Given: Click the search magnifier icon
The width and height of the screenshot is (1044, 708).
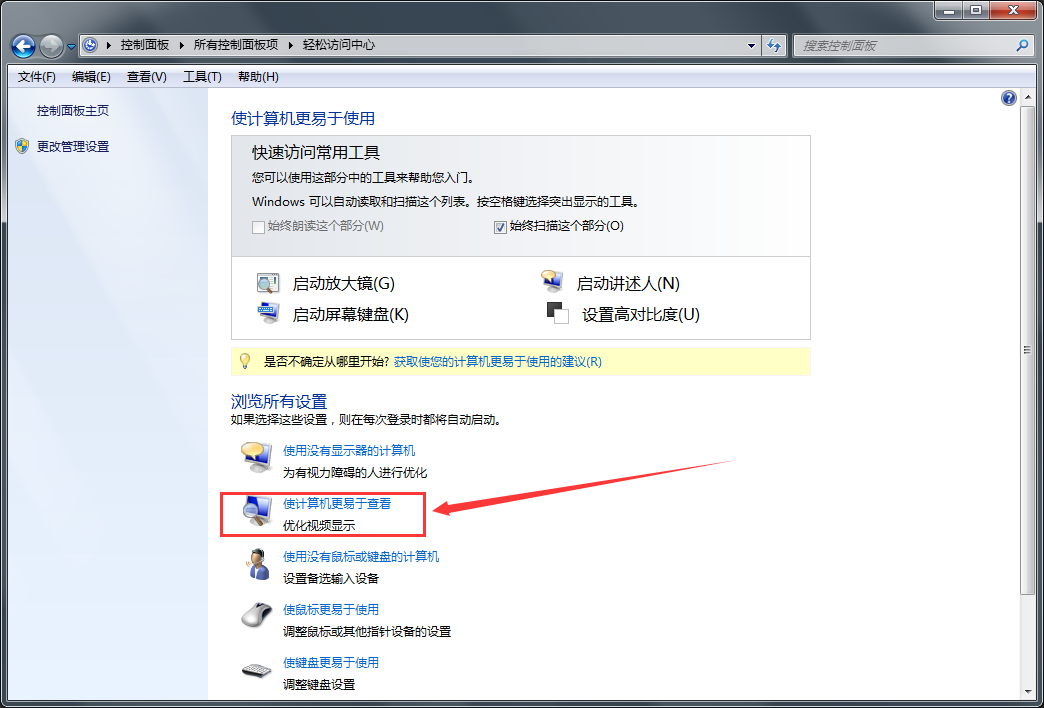Looking at the screenshot, I should click(x=1022, y=46).
